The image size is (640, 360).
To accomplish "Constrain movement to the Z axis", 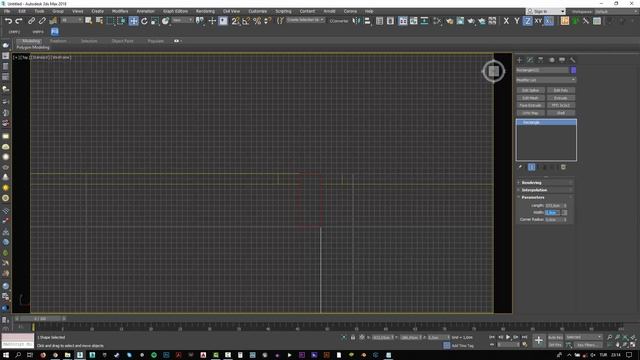I will 527,21.
